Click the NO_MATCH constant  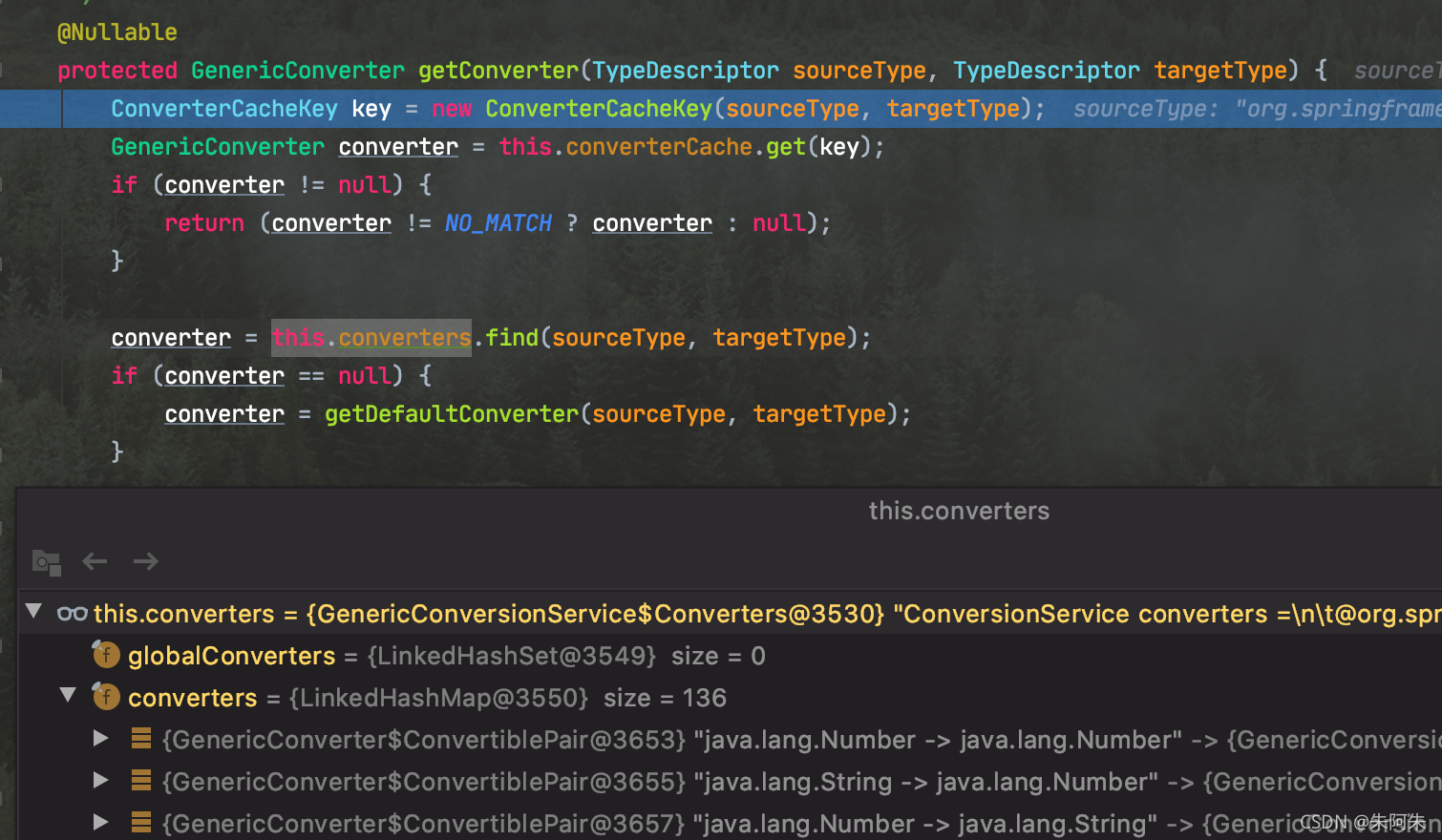pyautogui.click(x=498, y=223)
